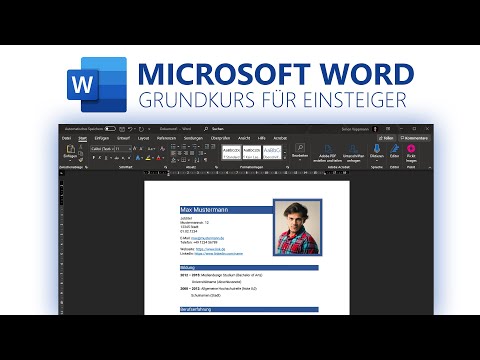Viewport: 480px width, 360px height.
Task: Open the blue Text Effects A icon
Action: [138, 158]
